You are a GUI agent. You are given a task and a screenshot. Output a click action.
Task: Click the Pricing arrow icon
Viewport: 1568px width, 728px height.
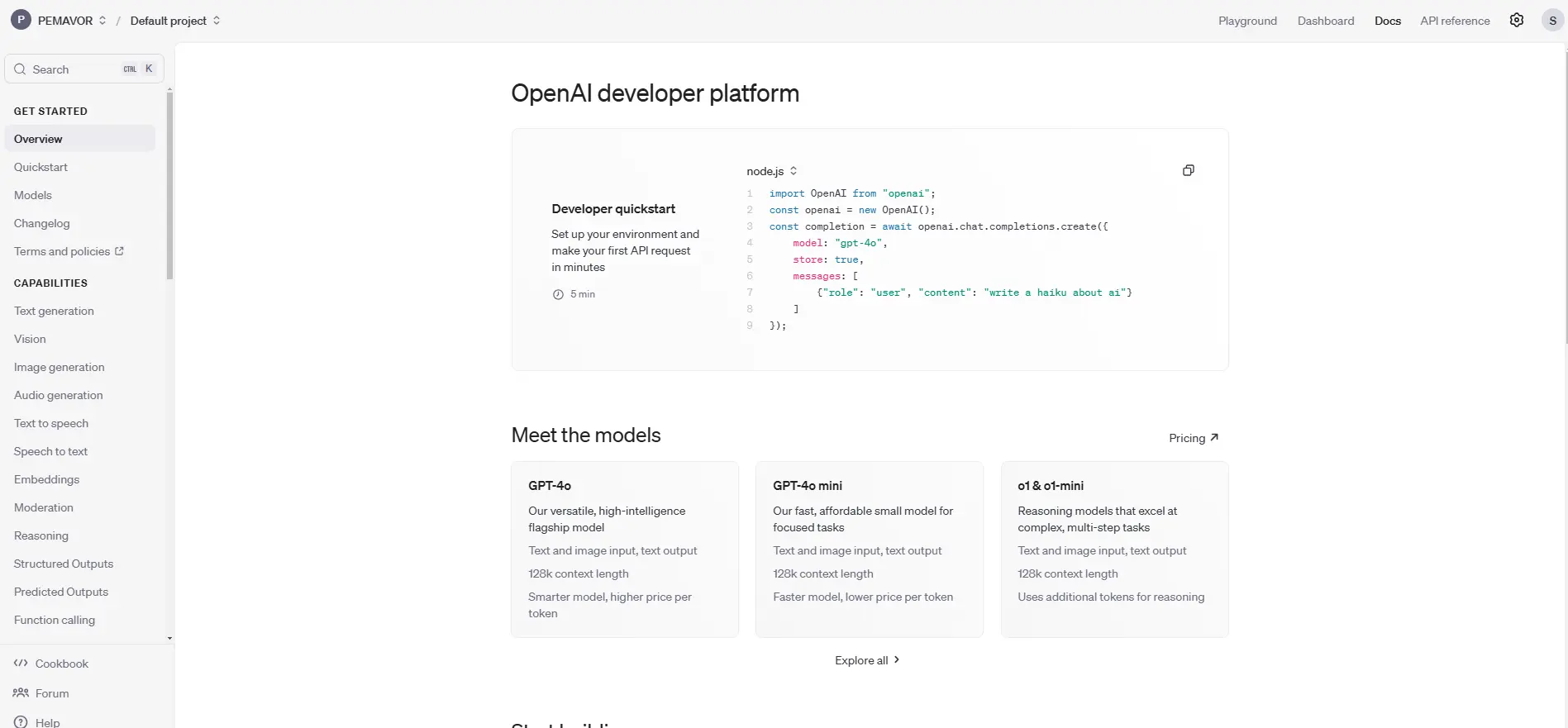(x=1213, y=437)
